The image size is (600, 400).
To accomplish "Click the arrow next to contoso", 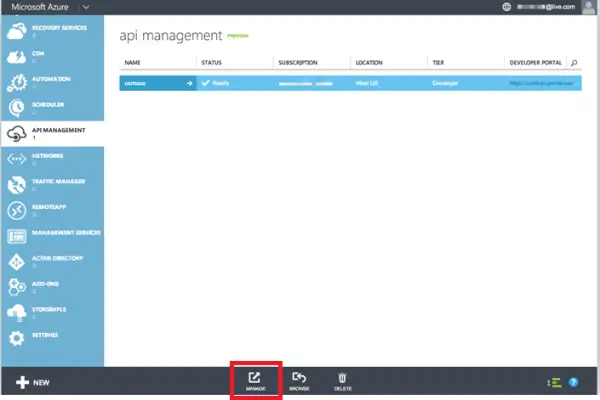I will [189, 83].
